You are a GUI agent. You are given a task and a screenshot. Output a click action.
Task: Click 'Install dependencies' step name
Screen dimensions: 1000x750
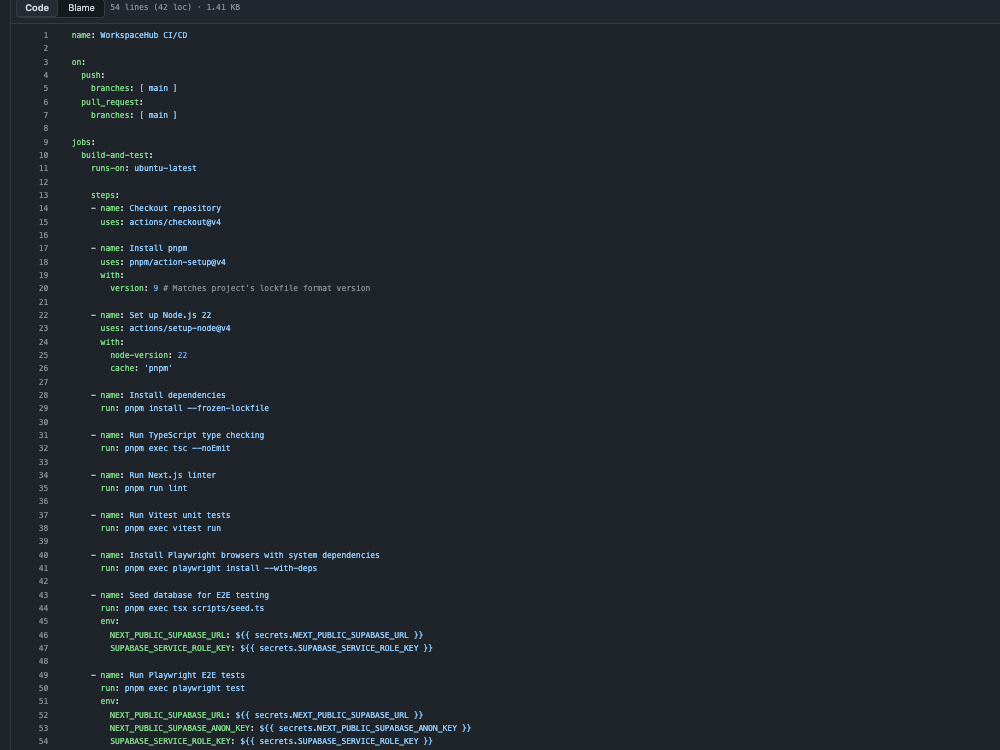tap(177, 395)
